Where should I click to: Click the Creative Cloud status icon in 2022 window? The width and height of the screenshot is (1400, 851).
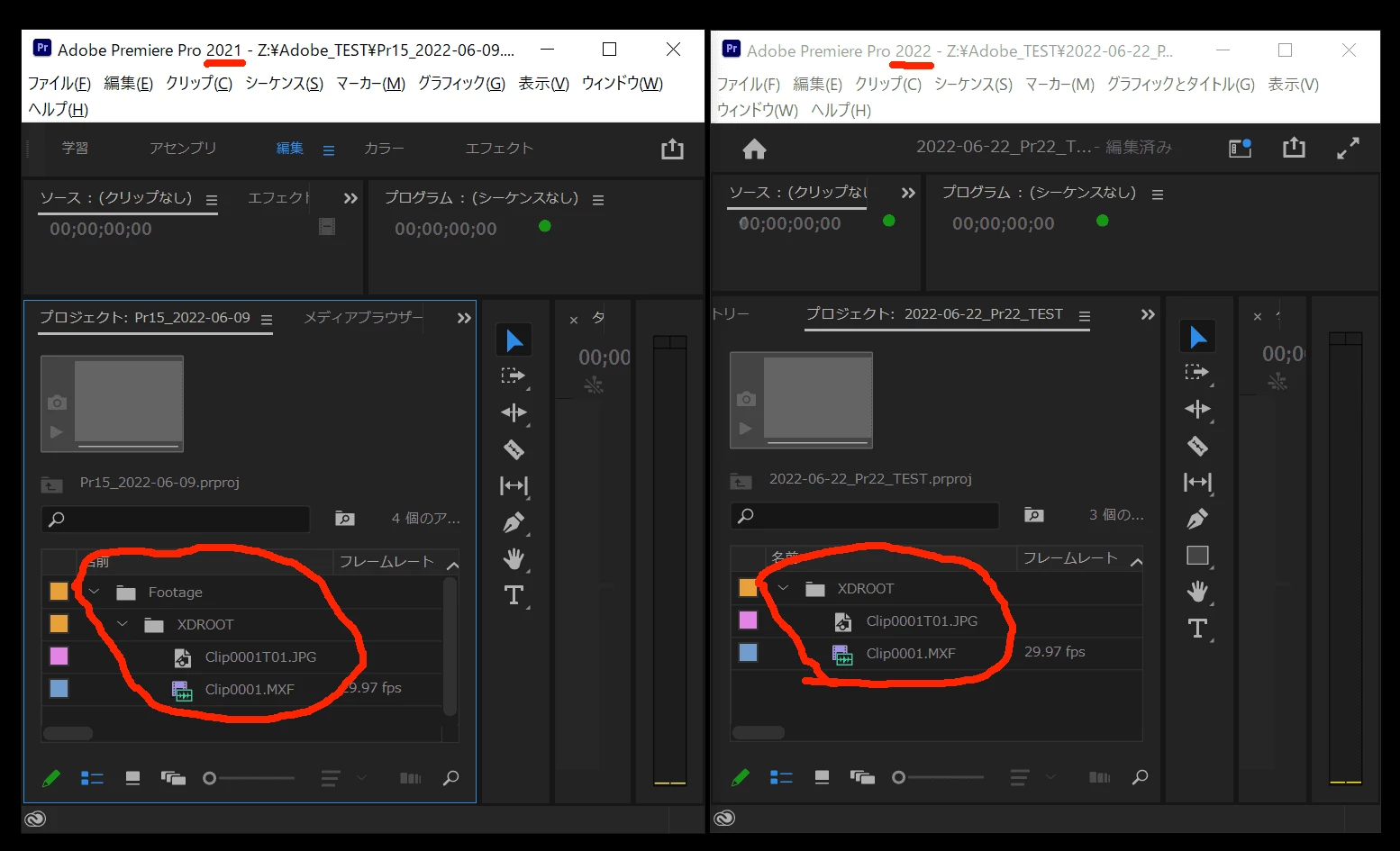[x=724, y=818]
